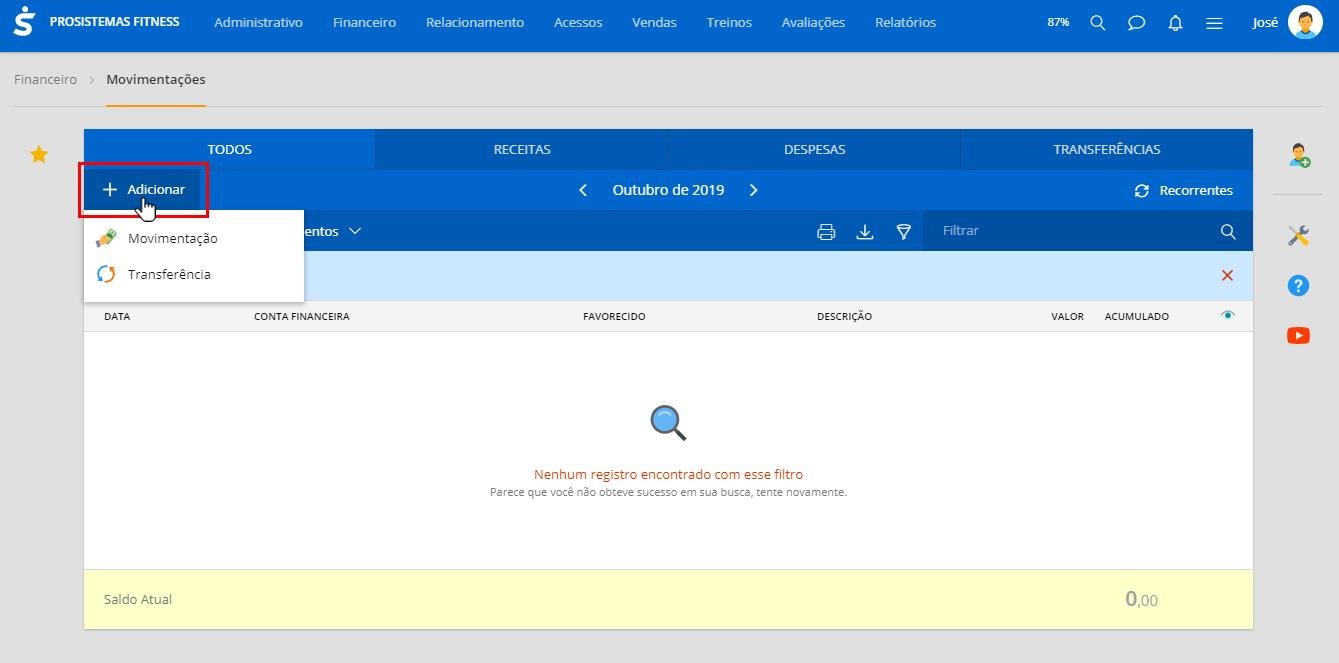This screenshot has height=663, width=1339.
Task: Click the Saldo Atual label
Action: point(138,599)
